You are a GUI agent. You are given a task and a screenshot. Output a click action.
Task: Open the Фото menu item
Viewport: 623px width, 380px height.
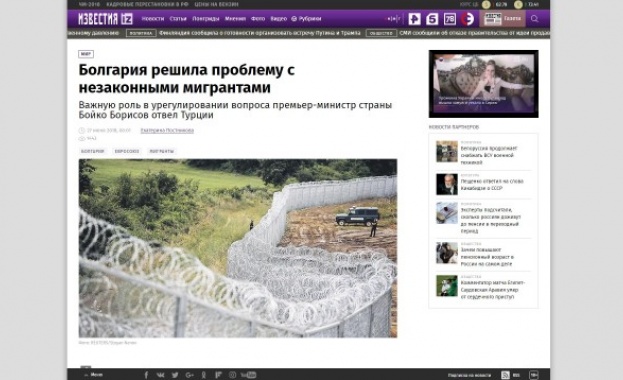(258, 19)
